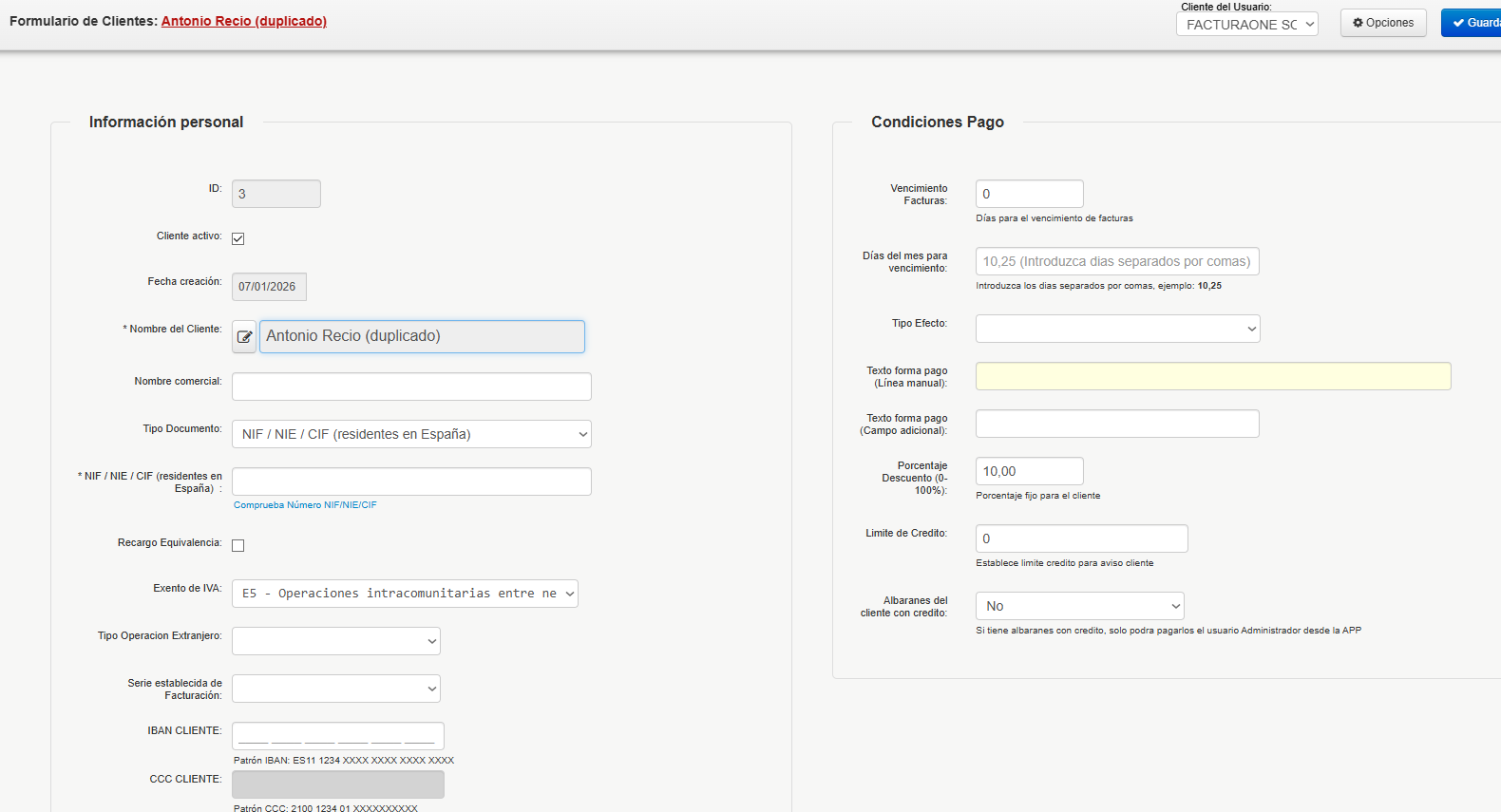
Task: Click the Opciones button
Action: tap(1383, 23)
